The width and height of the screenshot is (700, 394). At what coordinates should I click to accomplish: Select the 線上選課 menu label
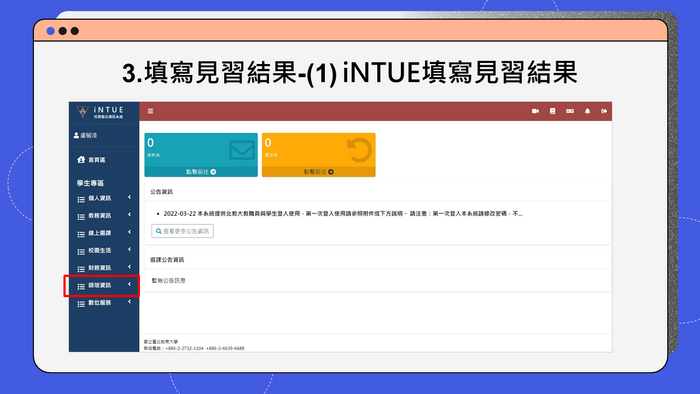tap(100, 233)
